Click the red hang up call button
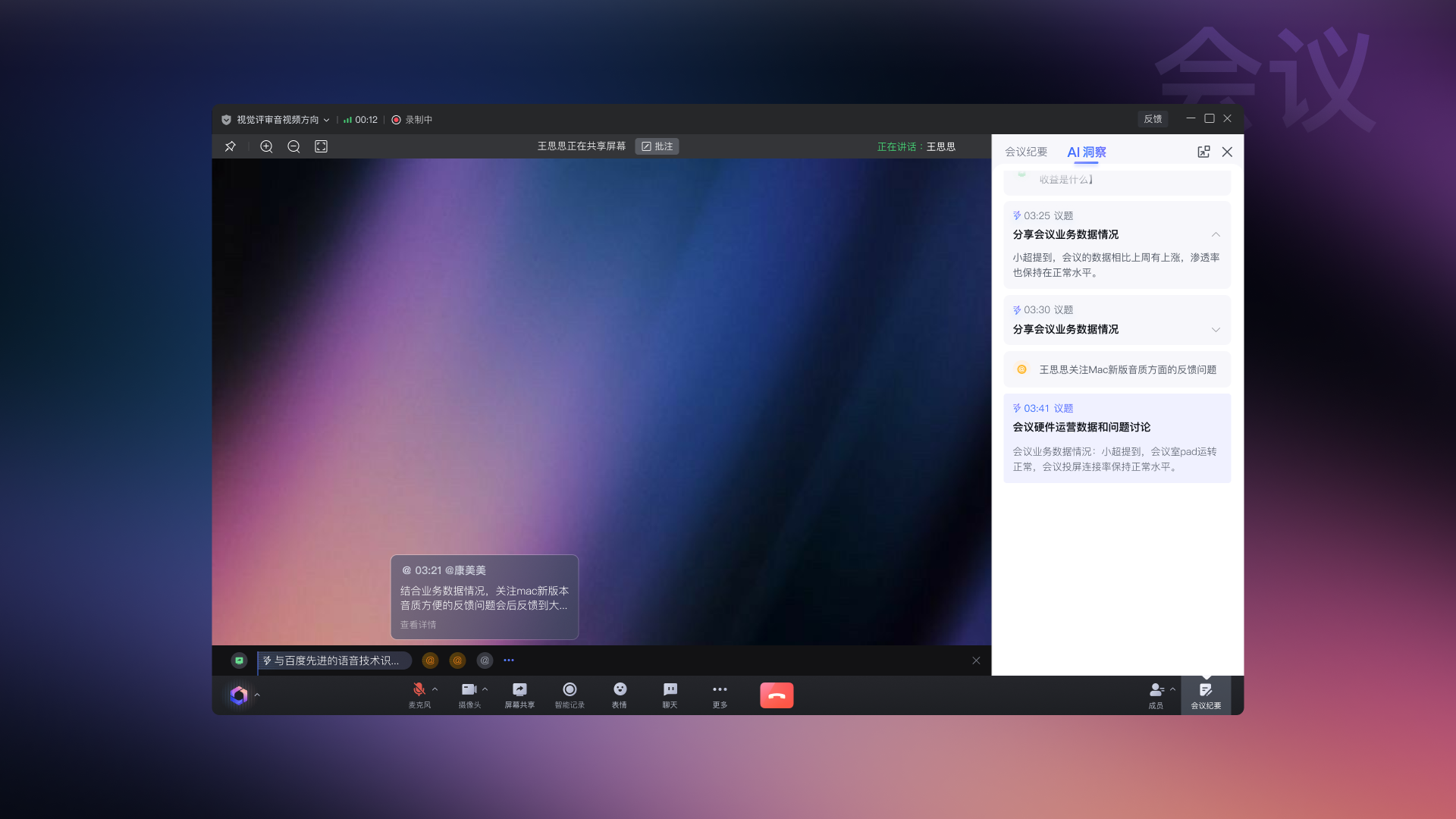Screen dimensions: 1456x819 click(x=777, y=695)
